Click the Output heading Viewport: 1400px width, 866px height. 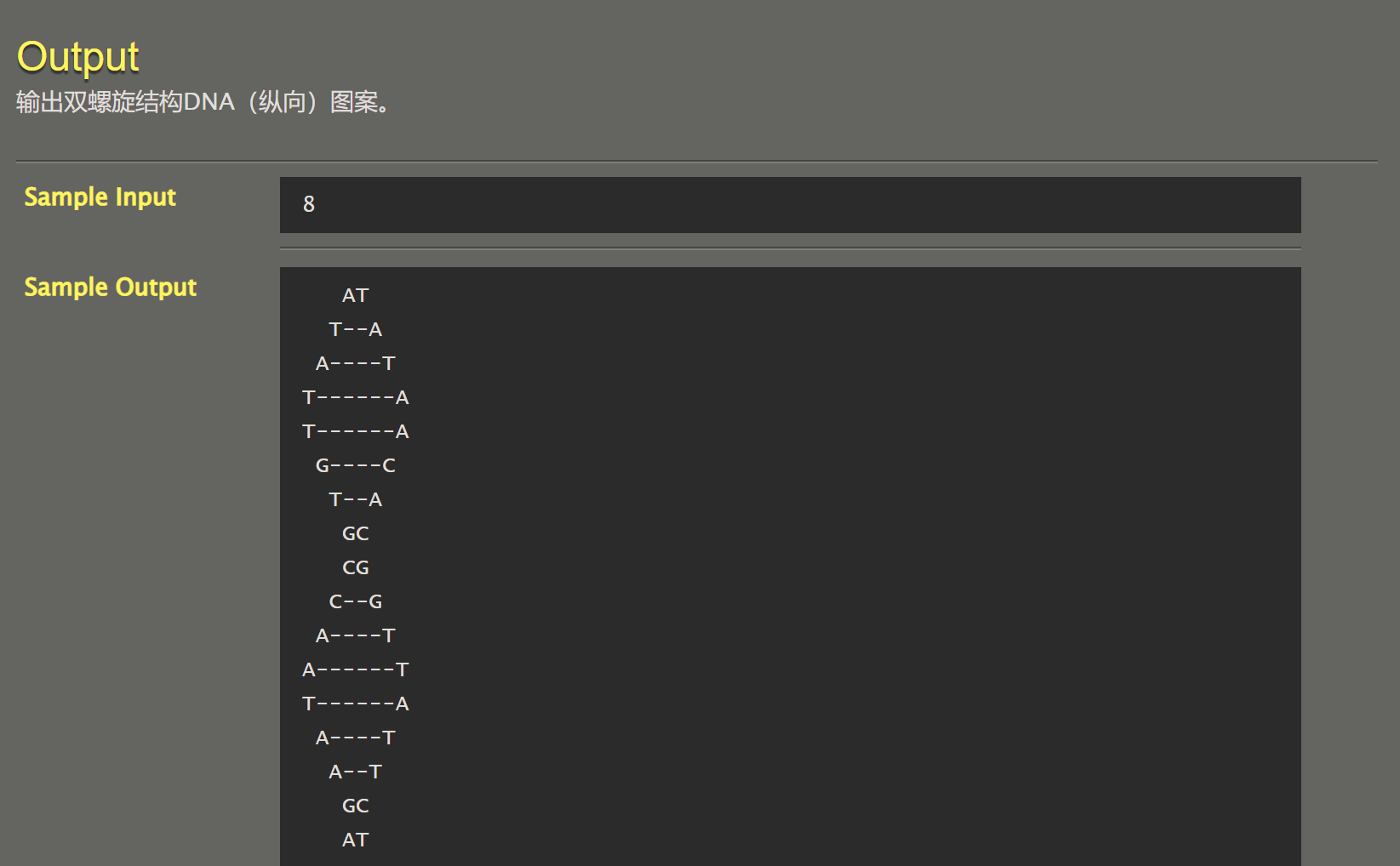tap(77, 58)
